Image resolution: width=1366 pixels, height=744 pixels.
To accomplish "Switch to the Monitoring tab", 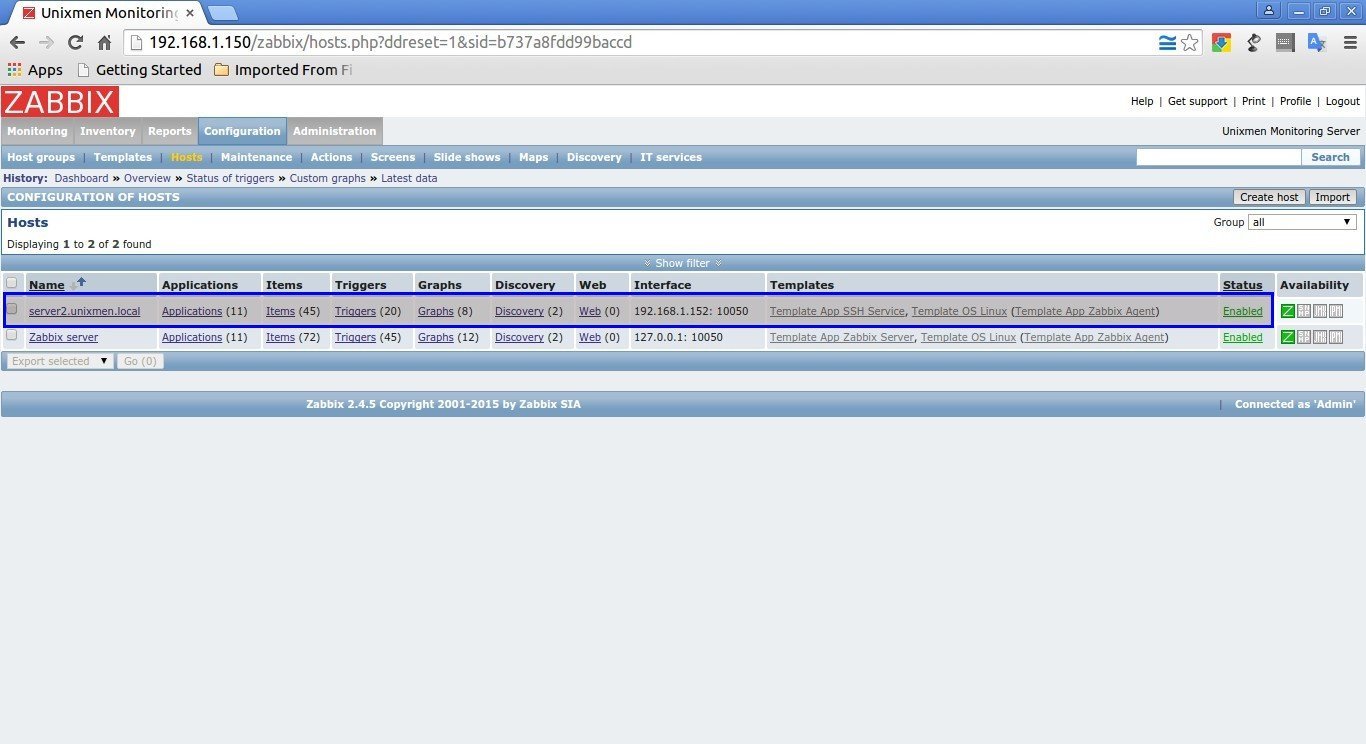I will coord(37,131).
